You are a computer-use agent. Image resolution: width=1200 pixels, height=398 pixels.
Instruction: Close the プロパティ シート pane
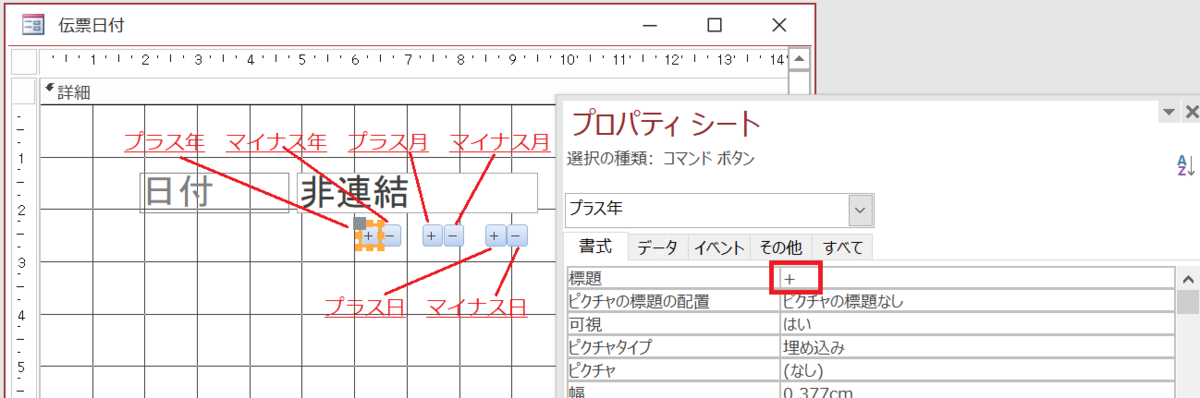[x=1190, y=112]
